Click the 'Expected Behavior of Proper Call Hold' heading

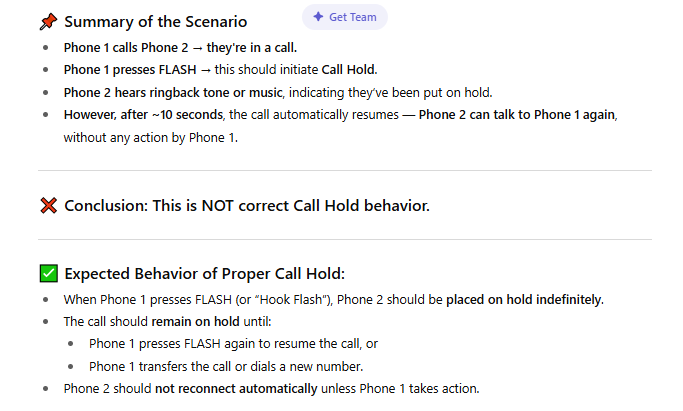[205, 274]
